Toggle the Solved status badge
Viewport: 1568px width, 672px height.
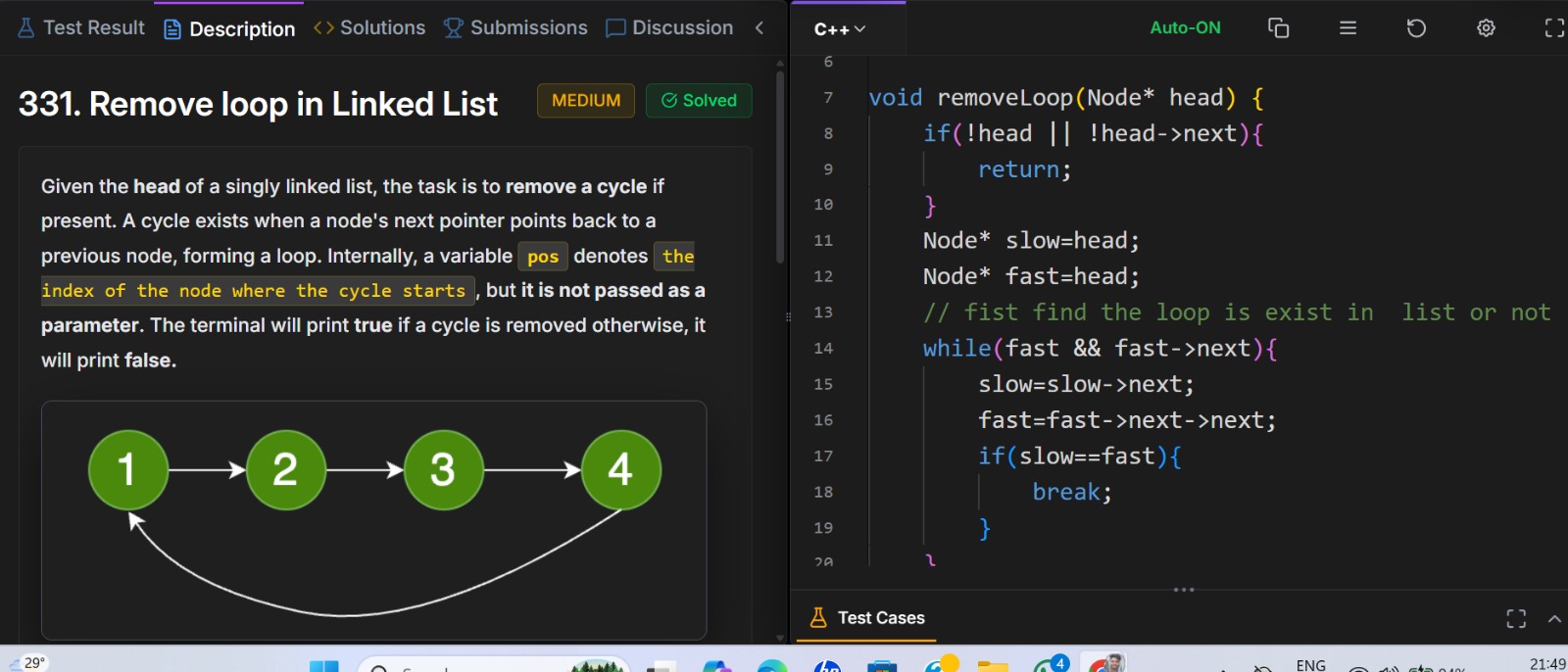(699, 101)
